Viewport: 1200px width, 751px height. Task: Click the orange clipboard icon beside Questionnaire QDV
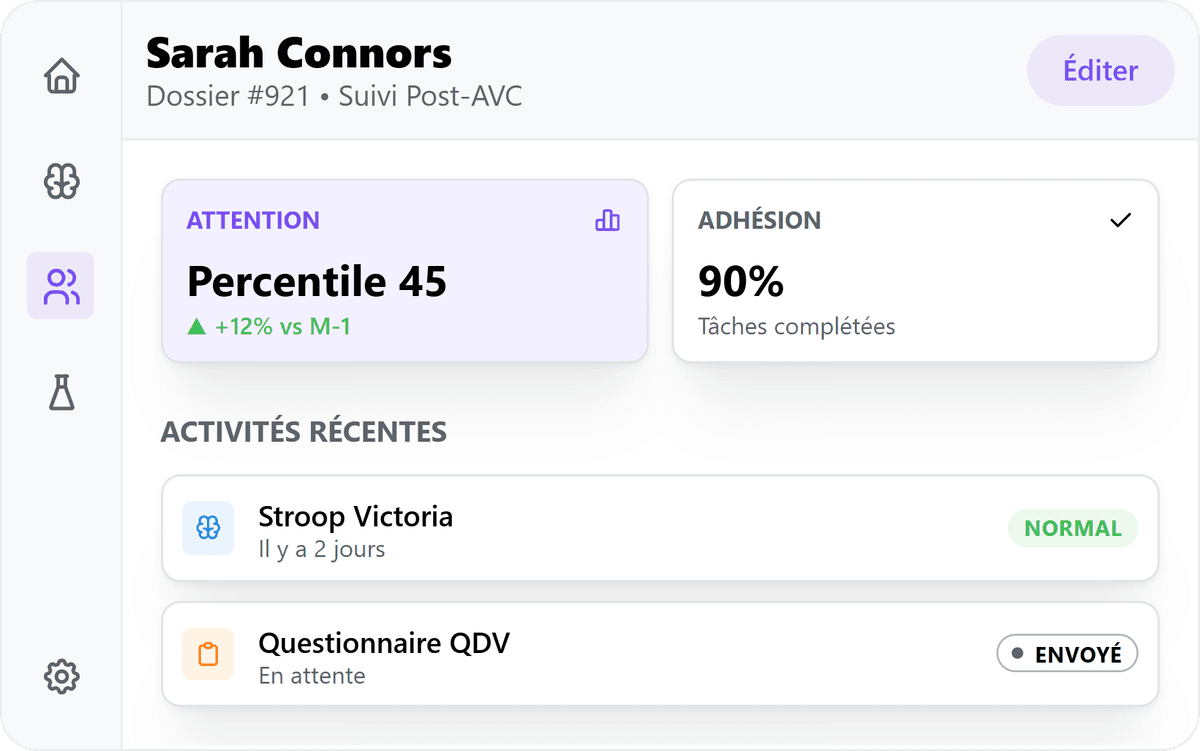tap(208, 654)
